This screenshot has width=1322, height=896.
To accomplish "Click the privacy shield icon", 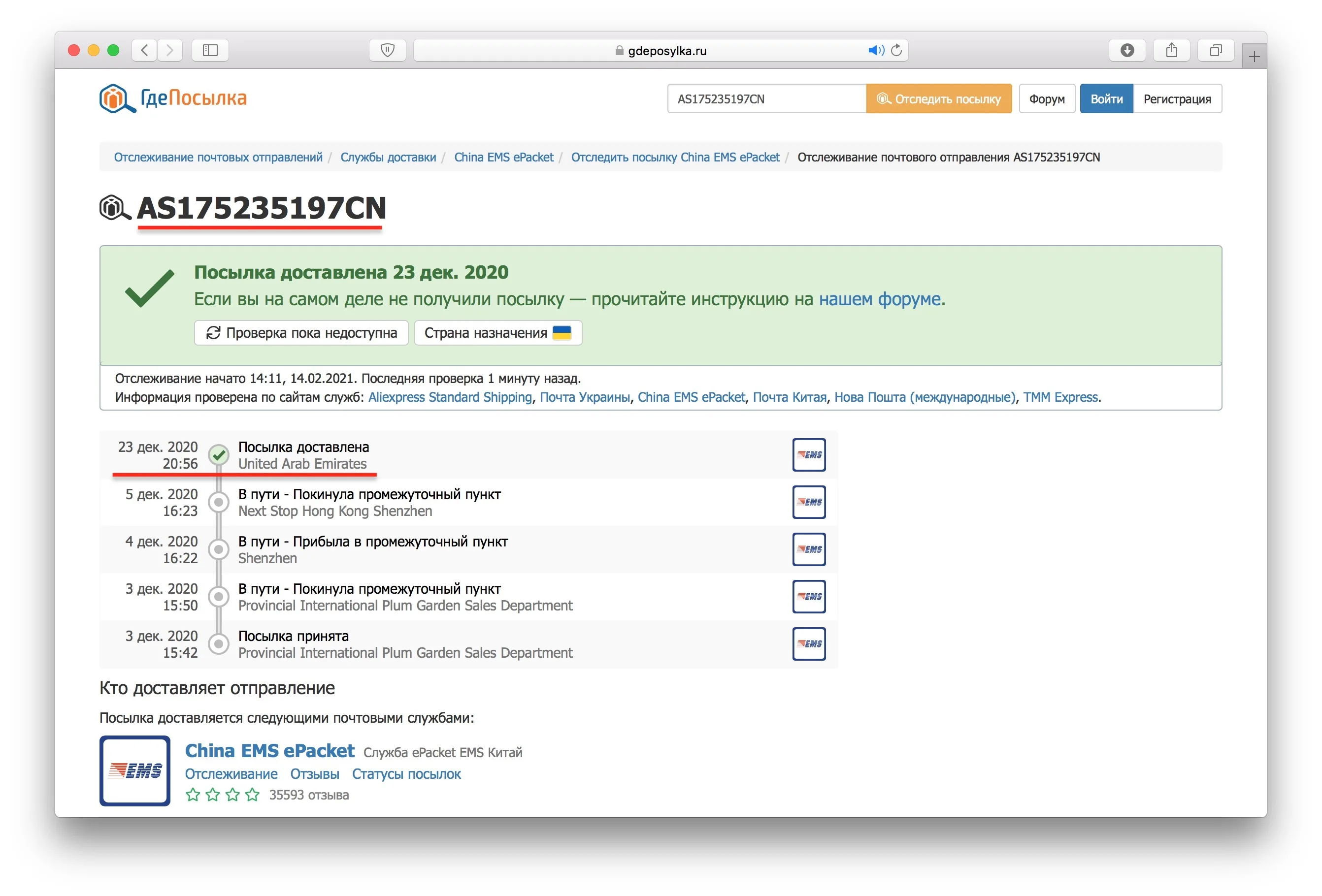I will (387, 50).
